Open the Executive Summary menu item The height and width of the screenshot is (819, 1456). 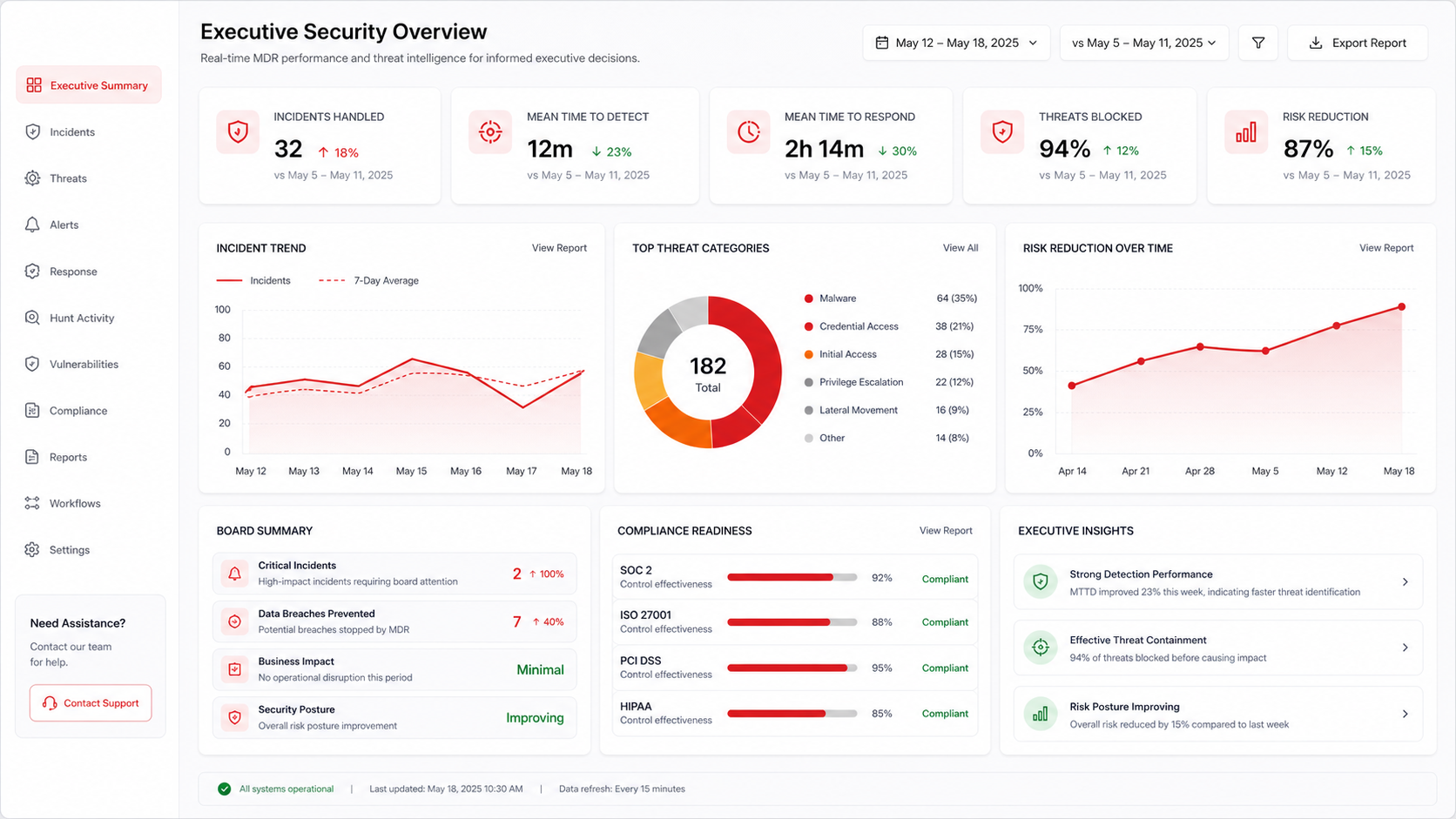point(89,85)
